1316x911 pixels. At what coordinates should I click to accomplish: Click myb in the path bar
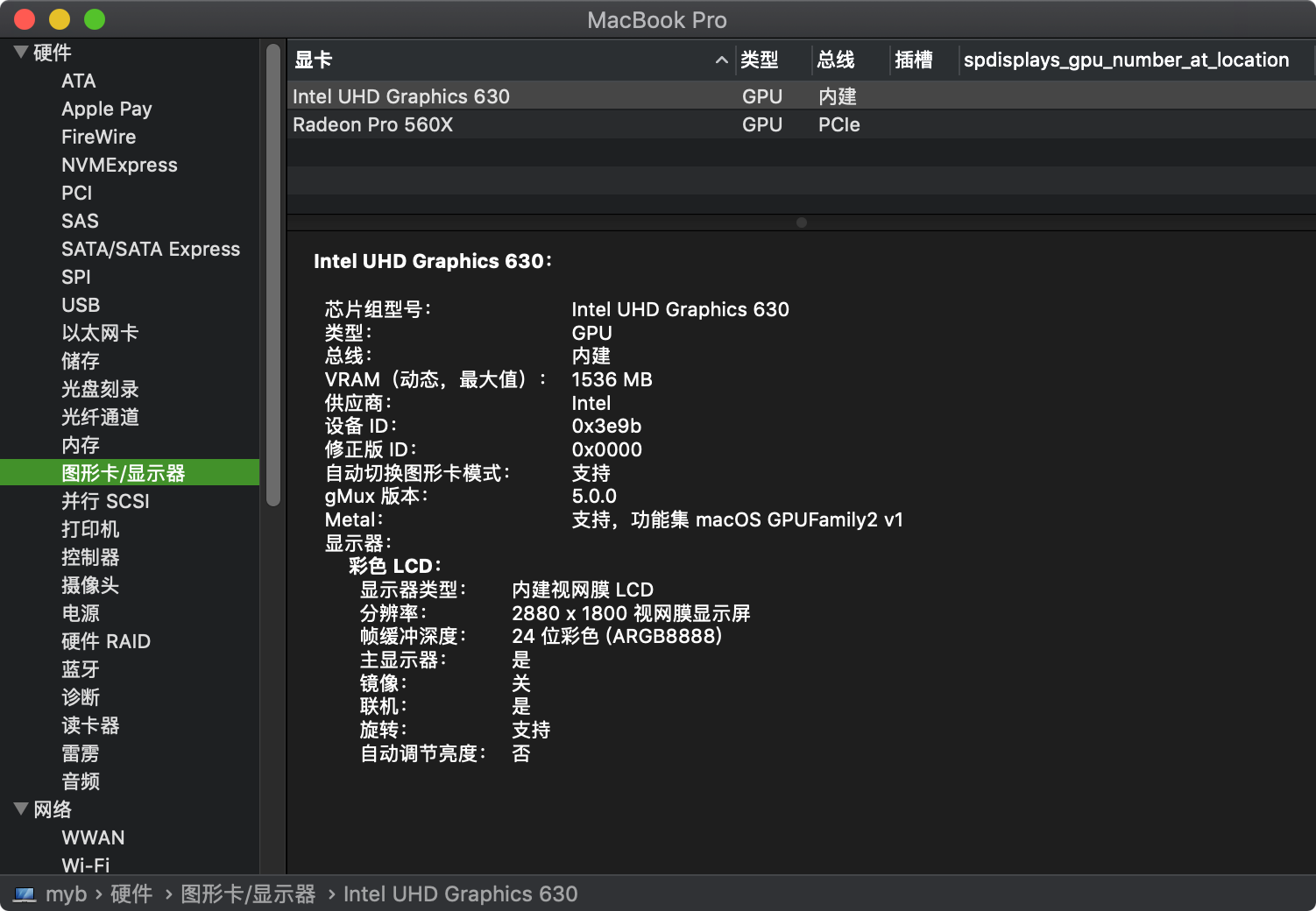tap(67, 894)
